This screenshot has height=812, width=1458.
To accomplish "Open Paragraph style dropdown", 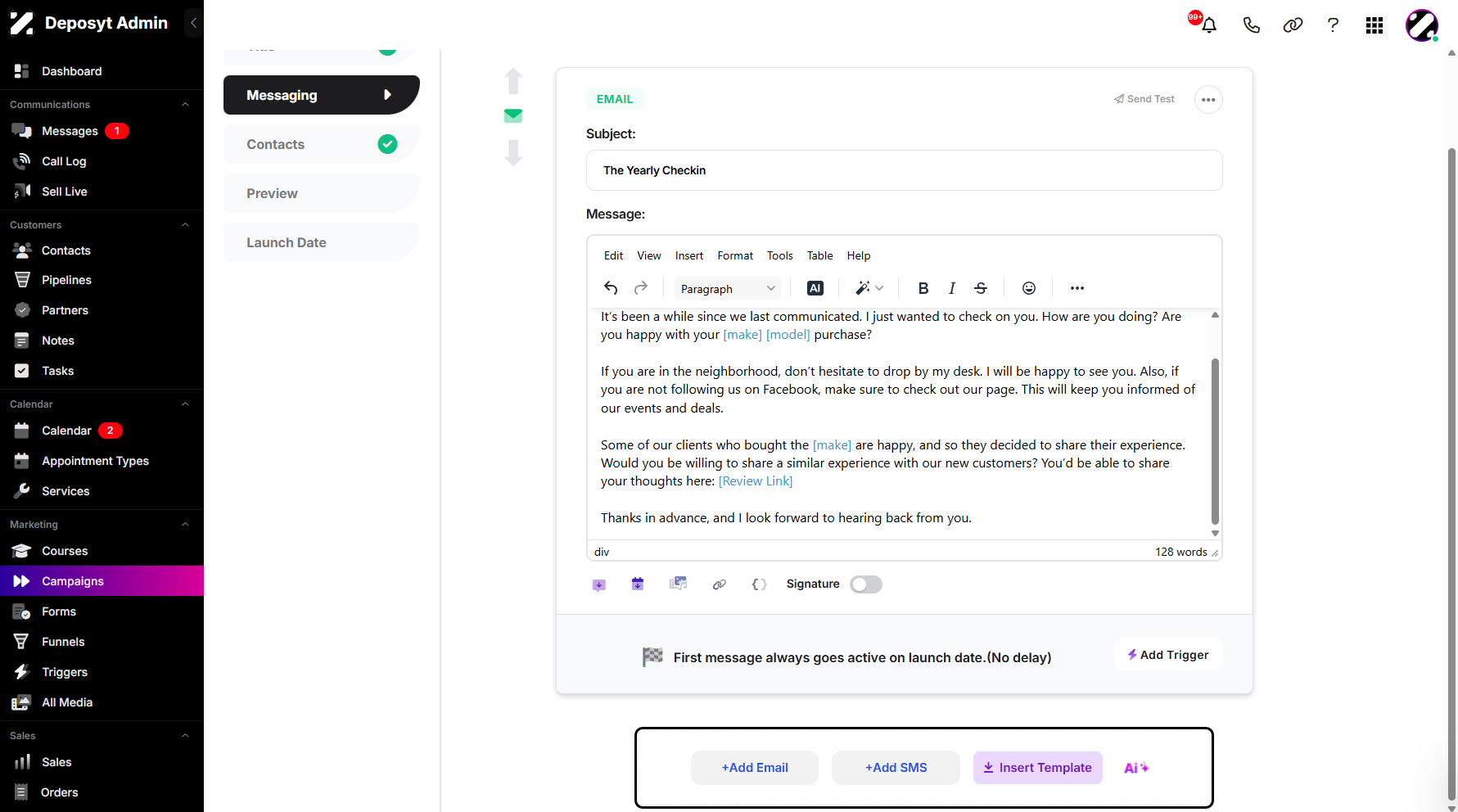I will pos(727,288).
